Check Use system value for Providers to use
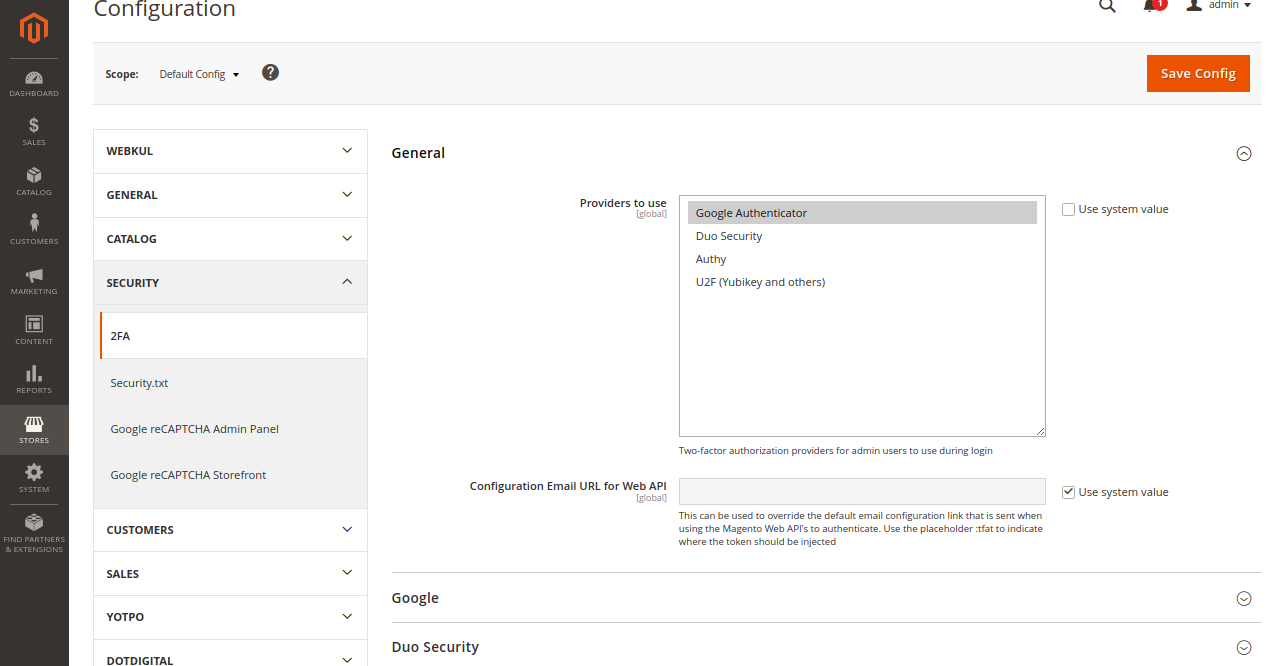The width and height of the screenshot is (1283, 666). click(1068, 208)
